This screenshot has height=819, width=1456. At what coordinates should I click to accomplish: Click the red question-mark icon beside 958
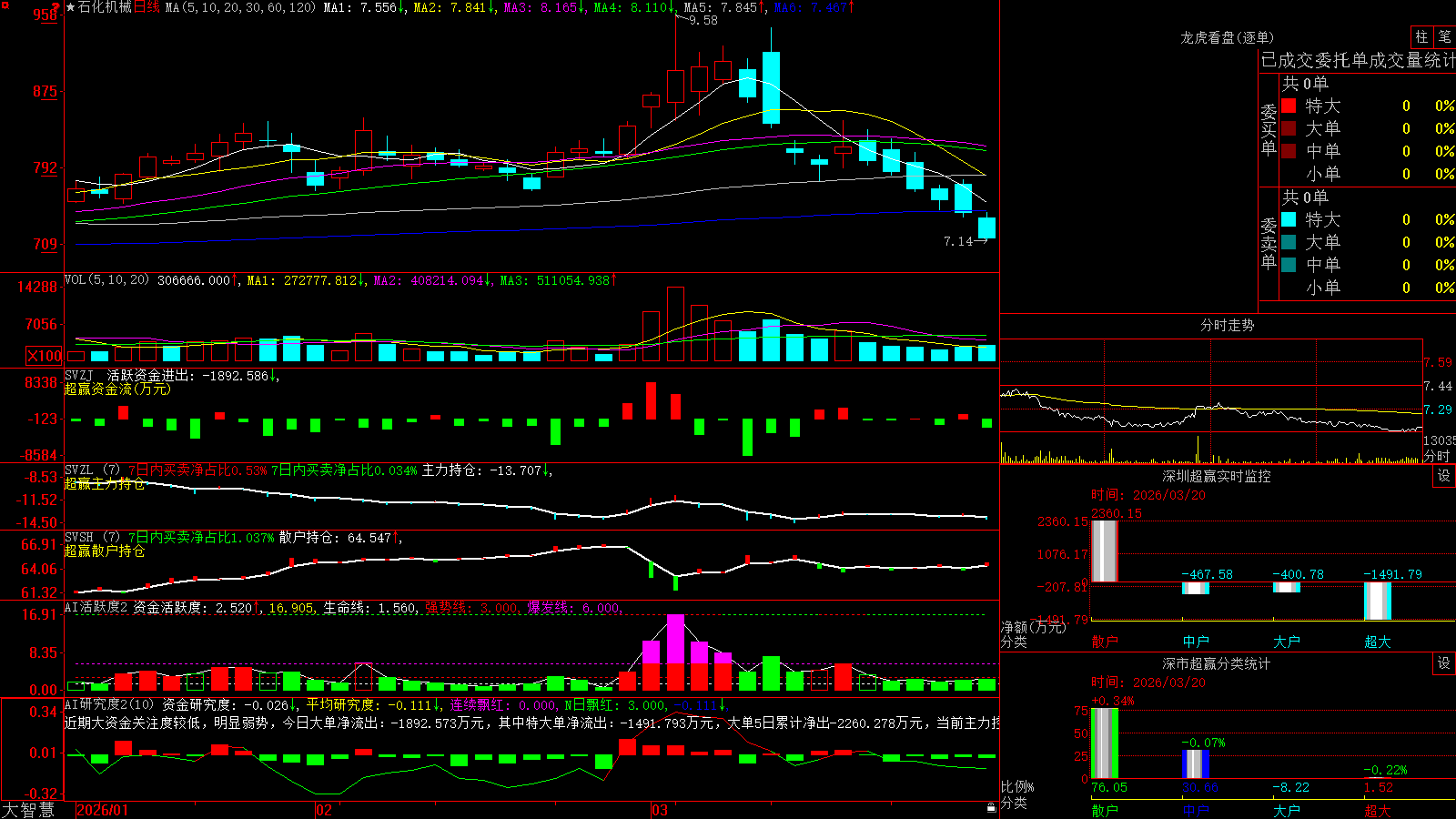pyautogui.click(x=56, y=7)
